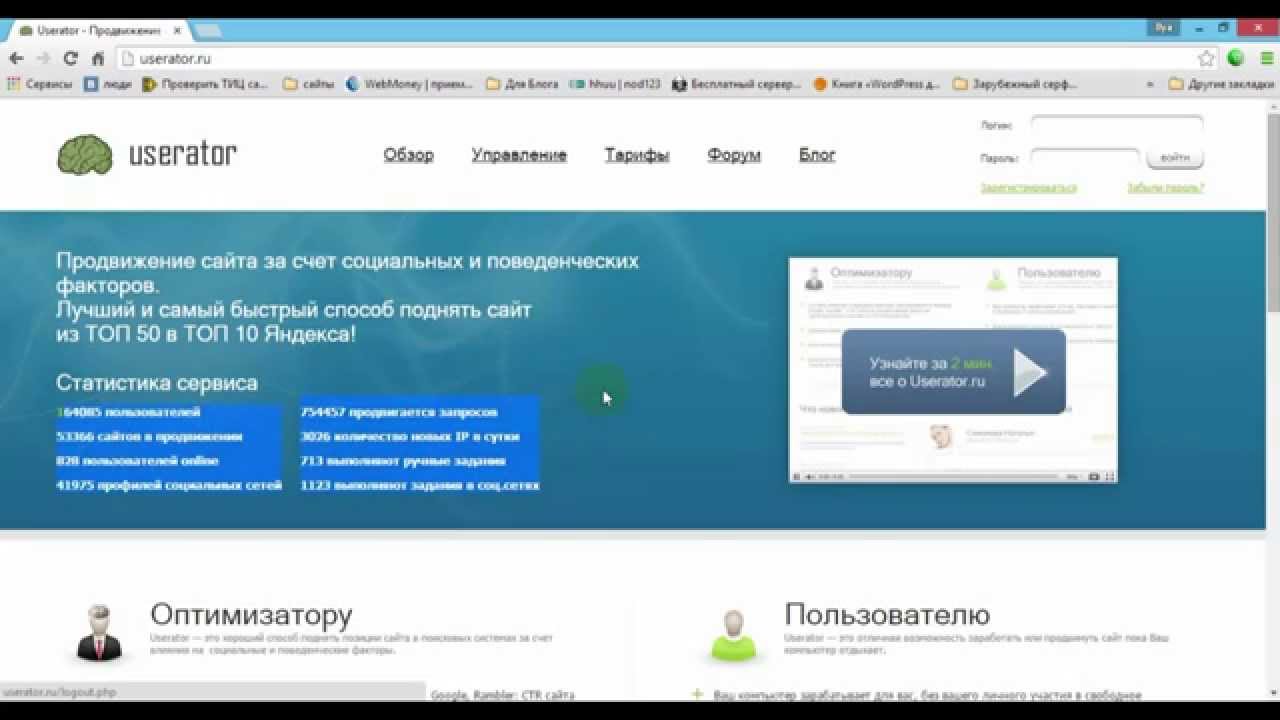
Task: Open the Проверить ТИЦ bookmark
Action: point(205,85)
